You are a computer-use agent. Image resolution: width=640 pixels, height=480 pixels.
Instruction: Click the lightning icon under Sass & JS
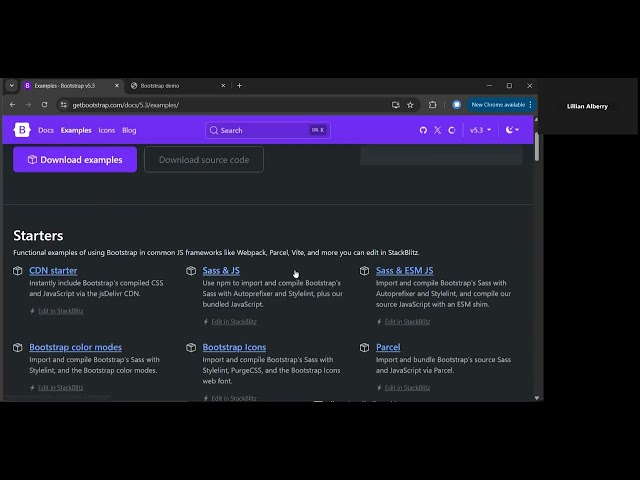(206, 322)
